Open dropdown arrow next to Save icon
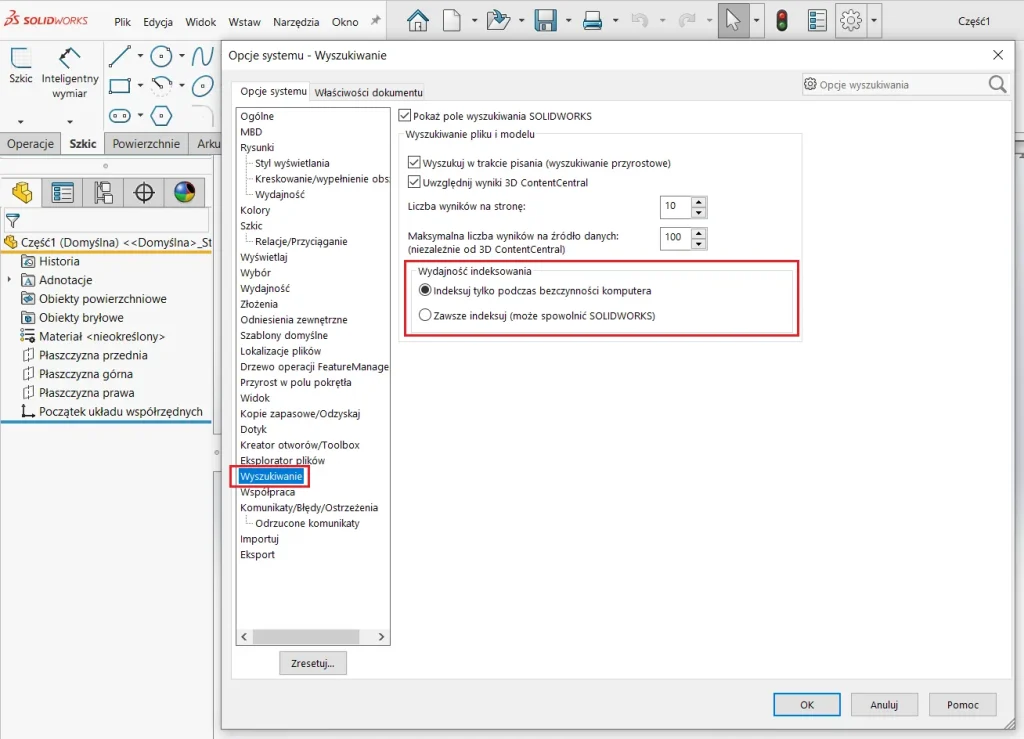 point(568,21)
